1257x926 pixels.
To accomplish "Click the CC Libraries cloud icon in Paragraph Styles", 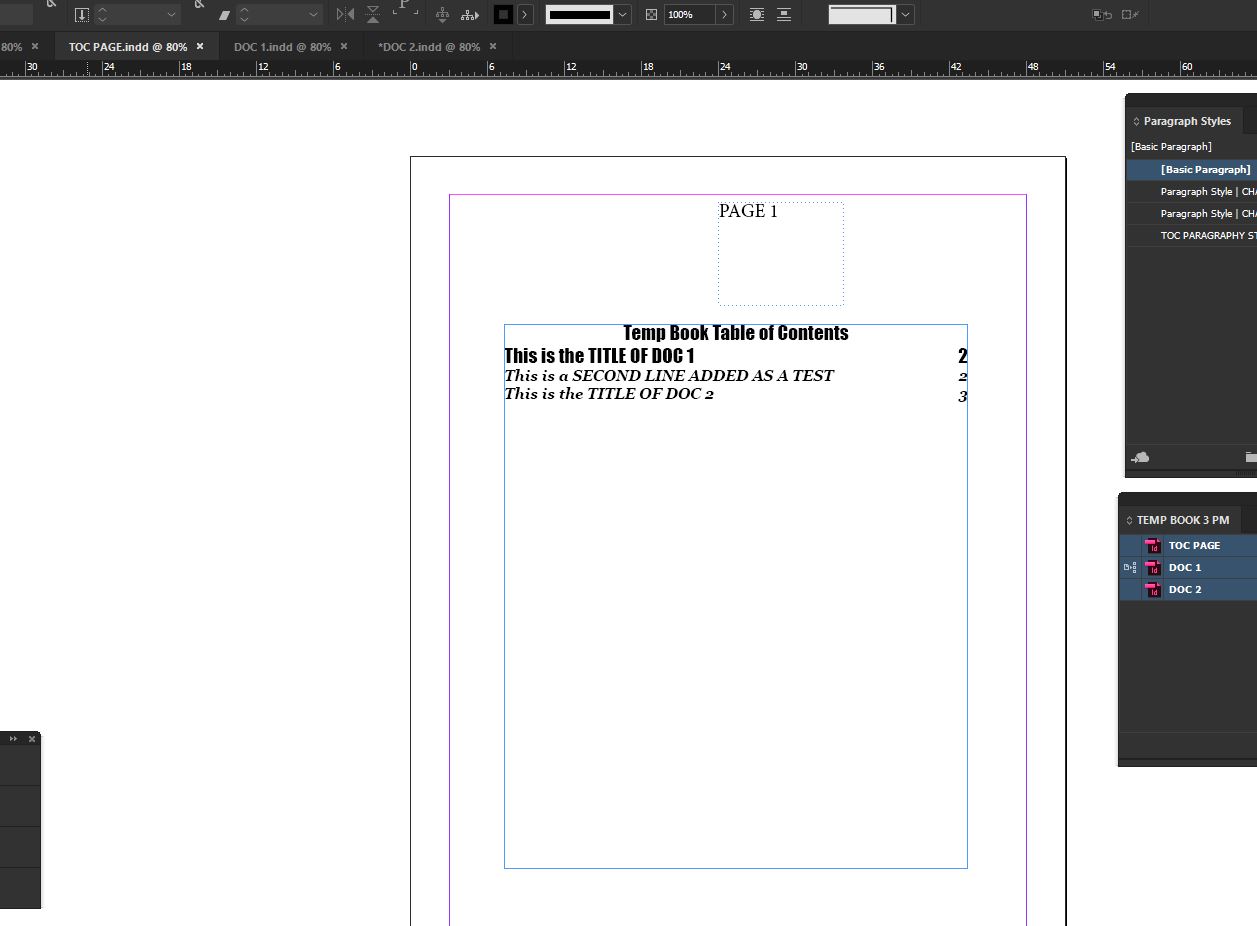I will (1140, 457).
